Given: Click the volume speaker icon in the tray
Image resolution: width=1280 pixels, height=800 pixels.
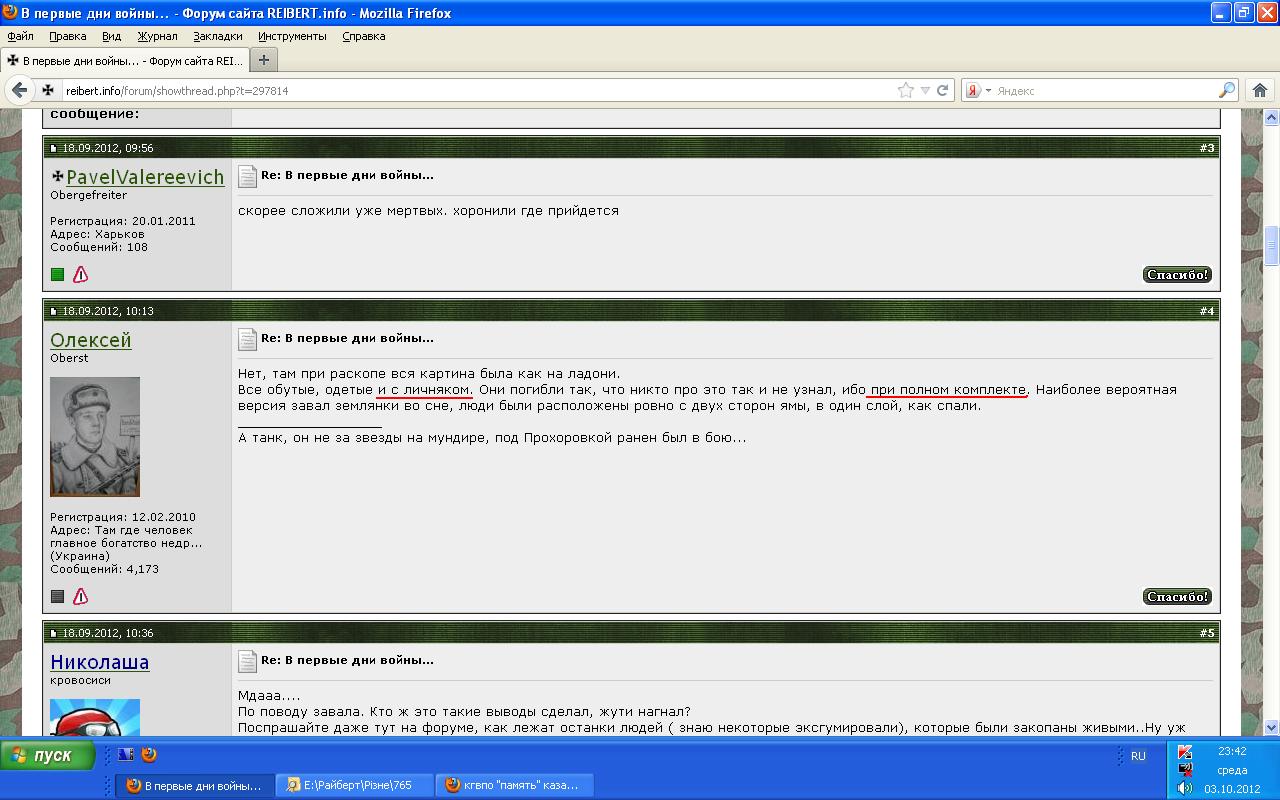Looking at the screenshot, I should (1185, 788).
